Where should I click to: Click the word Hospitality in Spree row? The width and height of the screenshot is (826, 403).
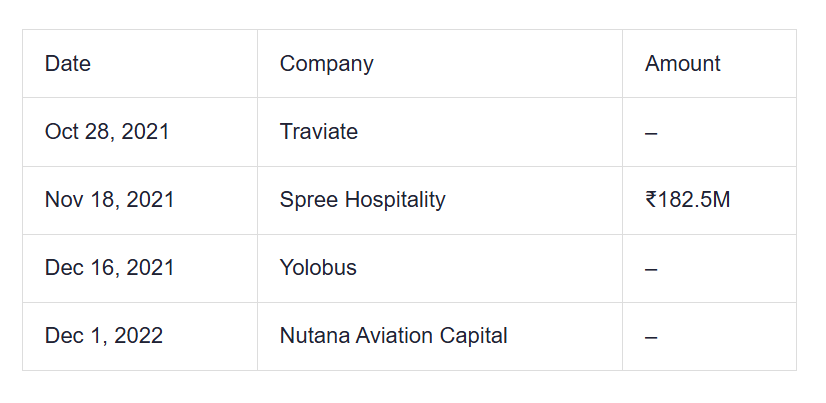point(395,200)
